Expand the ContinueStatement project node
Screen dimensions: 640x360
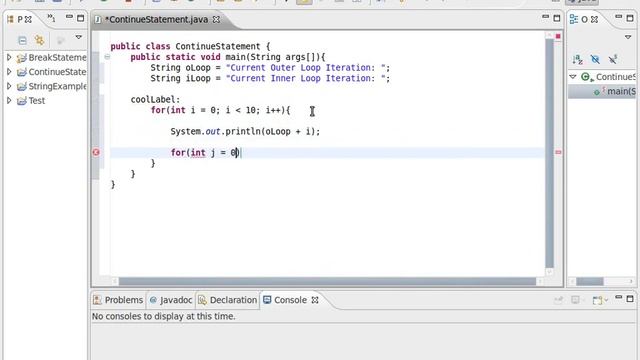tap(9, 72)
